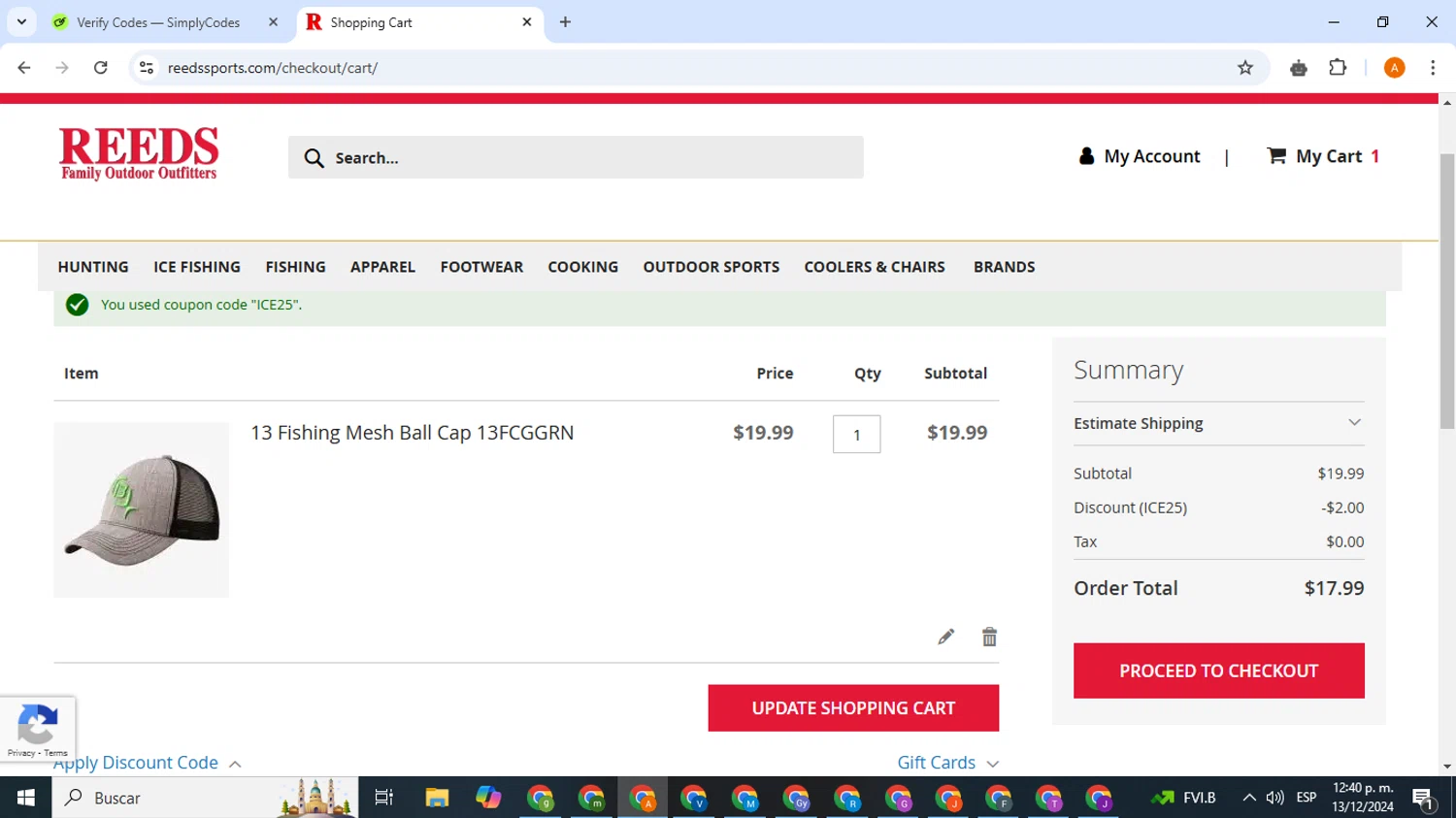Click the search magnifier icon
This screenshot has width=1456, height=818.
click(314, 158)
